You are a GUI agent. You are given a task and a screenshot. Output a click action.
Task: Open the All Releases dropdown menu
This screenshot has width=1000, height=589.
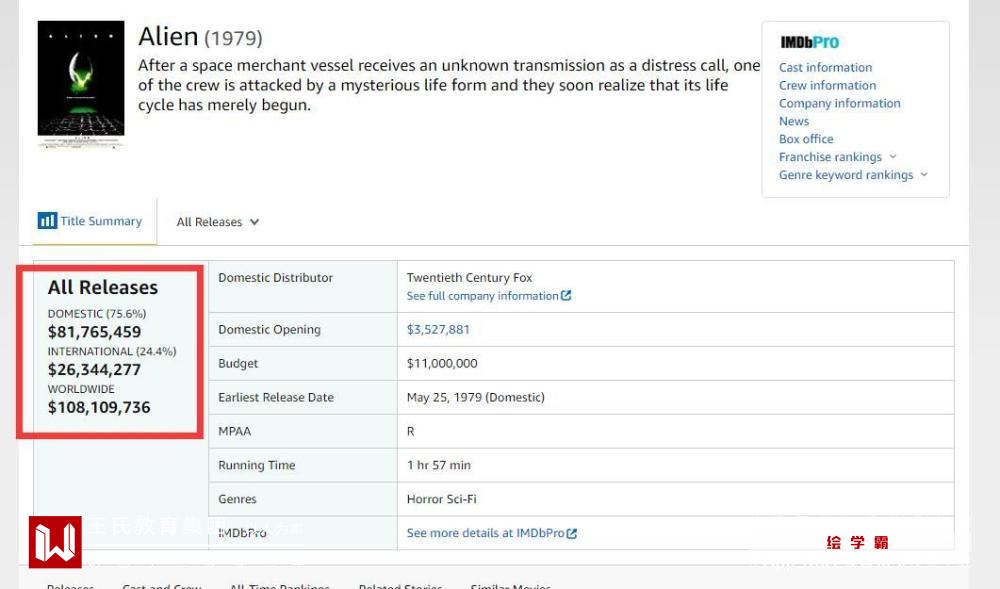(x=218, y=222)
